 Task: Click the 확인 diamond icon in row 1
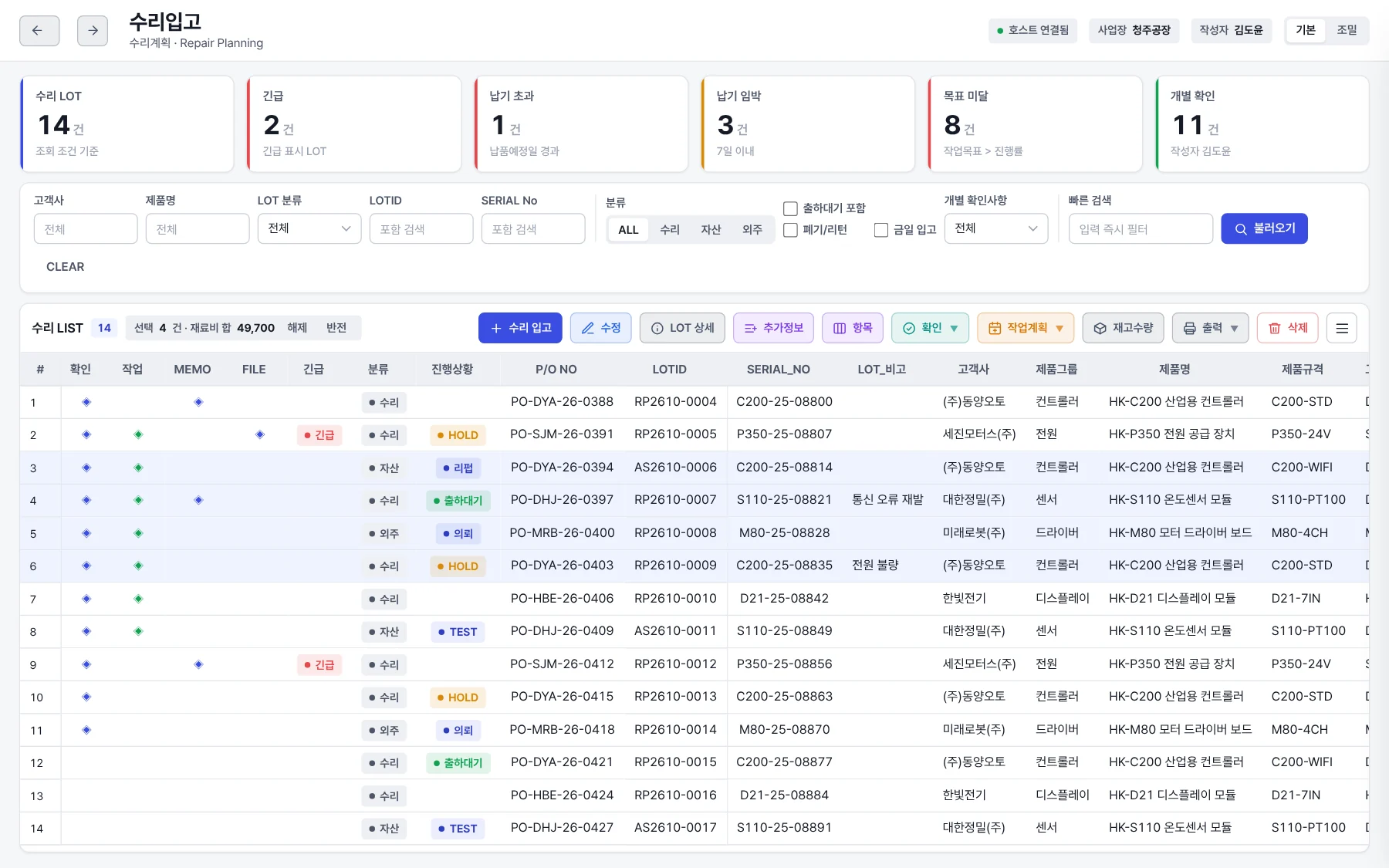coord(86,402)
